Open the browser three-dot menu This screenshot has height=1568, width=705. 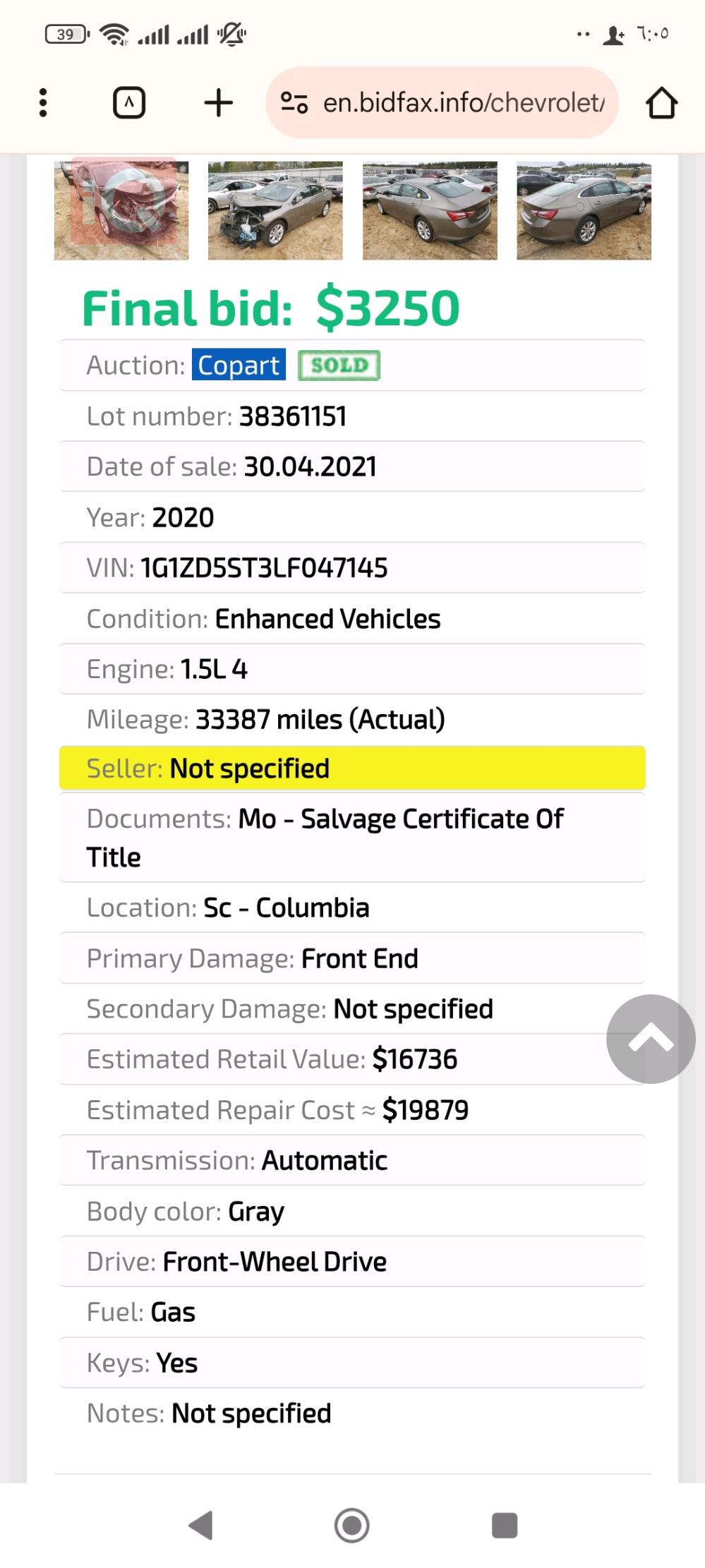(43, 103)
